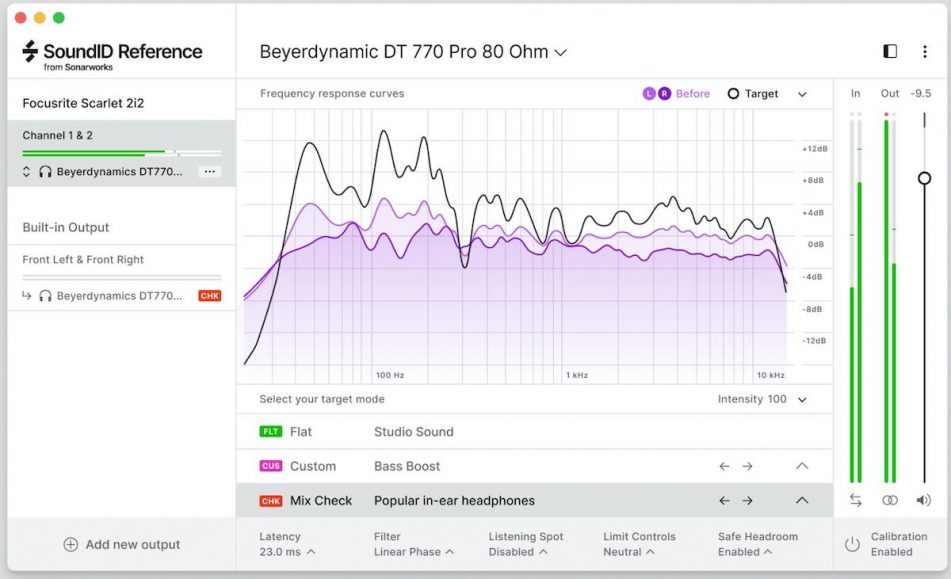This screenshot has height=579, width=951.
Task: Open the Listening Spot Disabled menu
Action: coord(526,544)
